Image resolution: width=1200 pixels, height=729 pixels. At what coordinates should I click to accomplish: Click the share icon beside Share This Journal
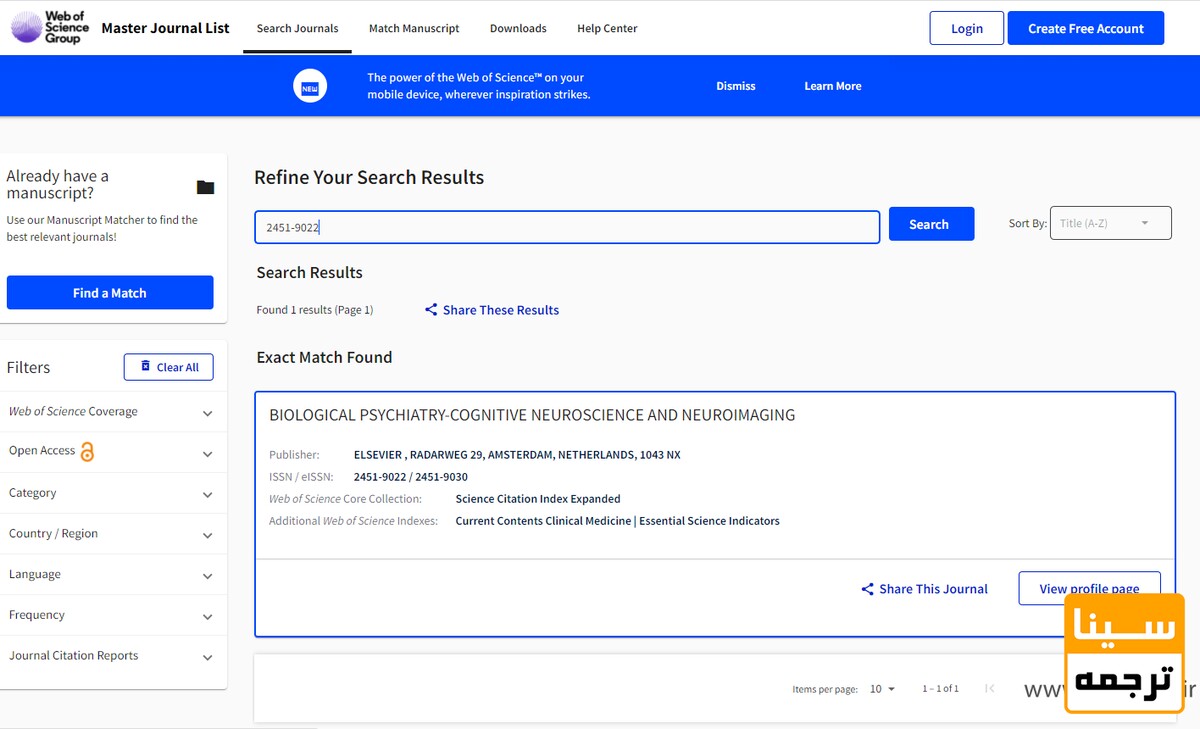tap(867, 589)
